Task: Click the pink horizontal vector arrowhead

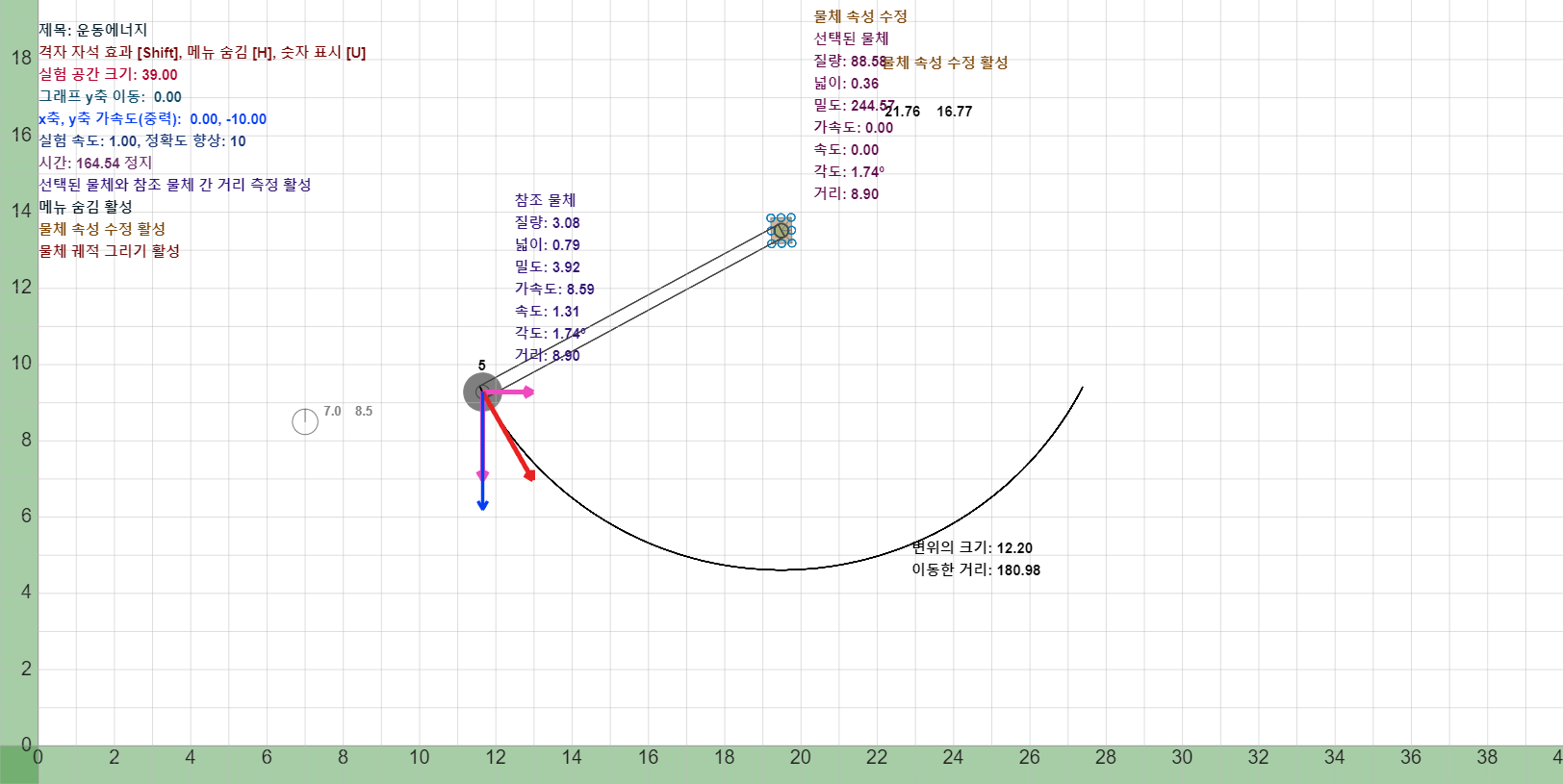Action: click(528, 392)
